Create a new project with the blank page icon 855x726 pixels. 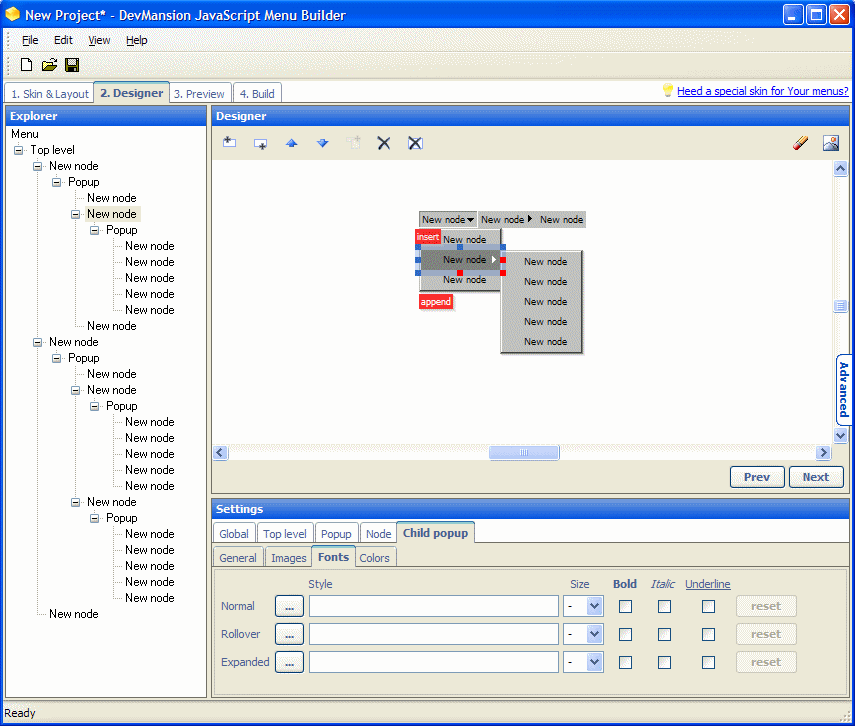[26, 65]
